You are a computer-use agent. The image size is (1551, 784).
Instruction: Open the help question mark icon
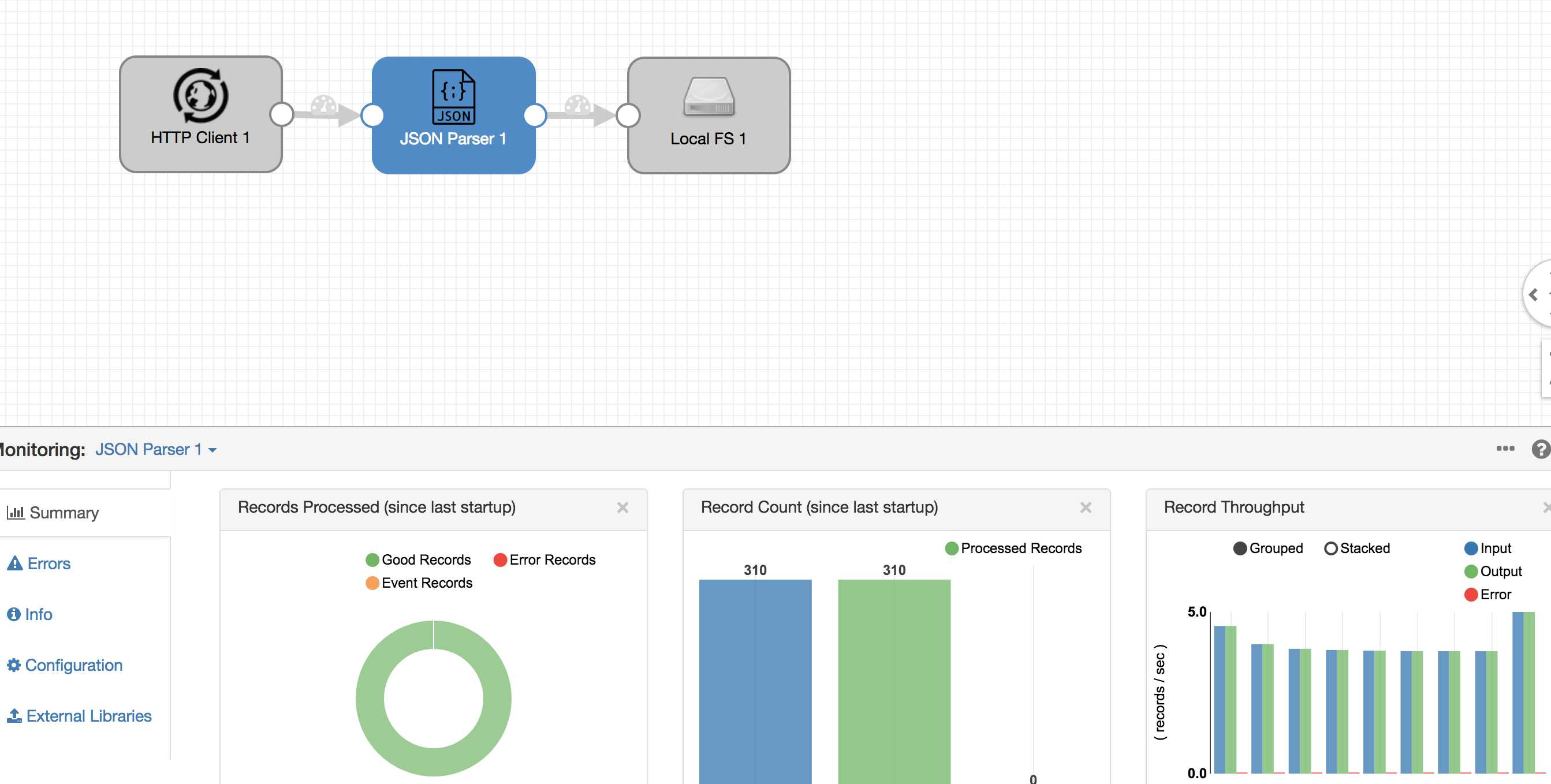pos(1541,449)
